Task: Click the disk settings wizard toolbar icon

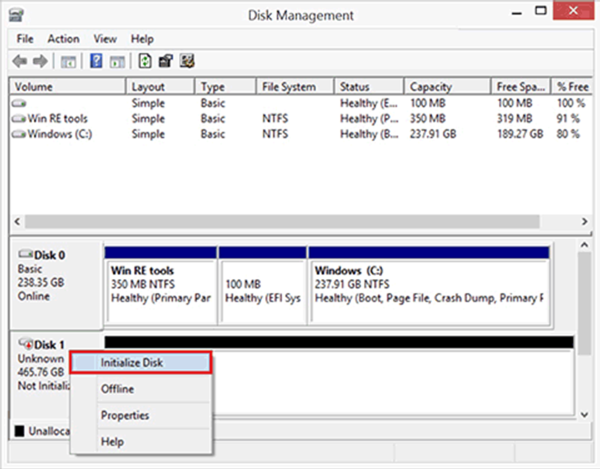Action: [x=188, y=61]
